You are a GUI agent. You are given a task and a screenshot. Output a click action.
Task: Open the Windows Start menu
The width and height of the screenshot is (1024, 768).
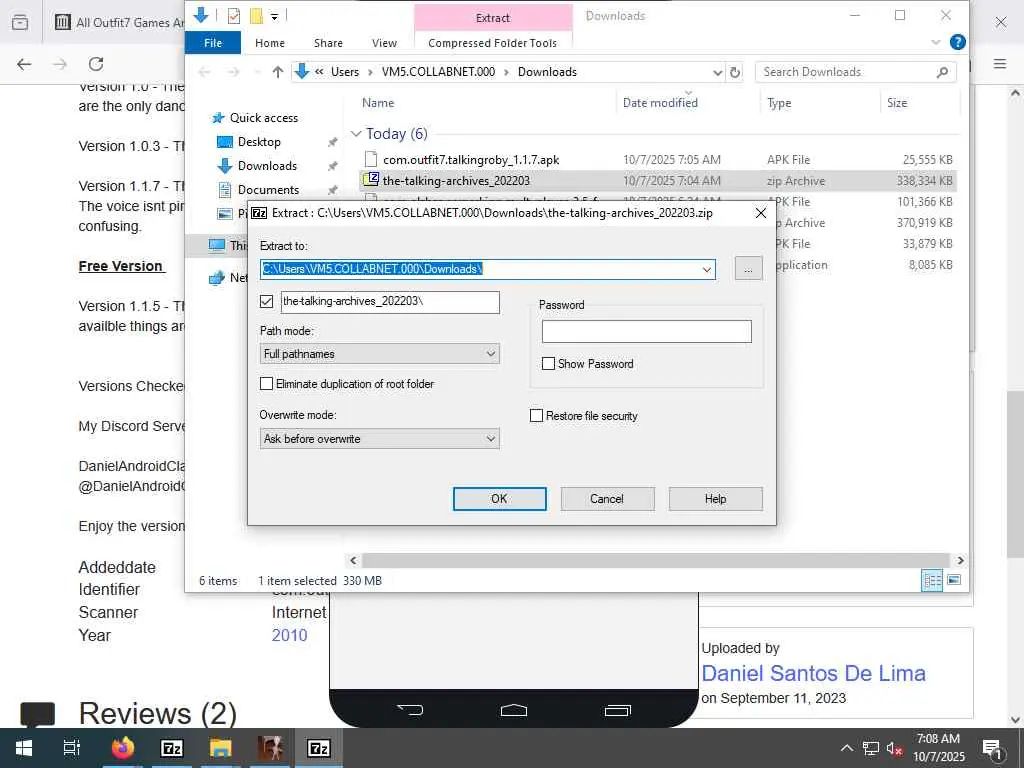tap(24, 748)
